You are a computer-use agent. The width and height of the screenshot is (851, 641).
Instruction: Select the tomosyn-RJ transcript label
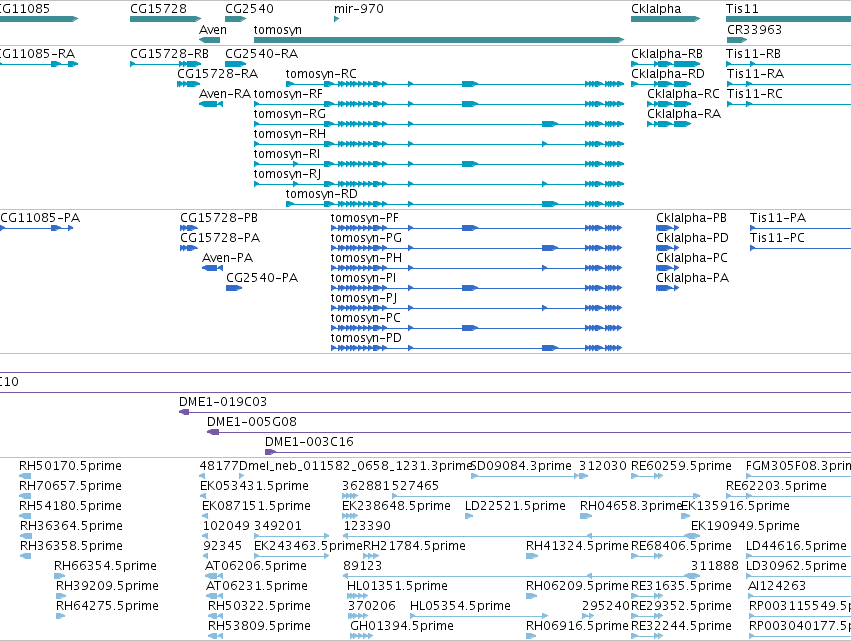pos(288,174)
